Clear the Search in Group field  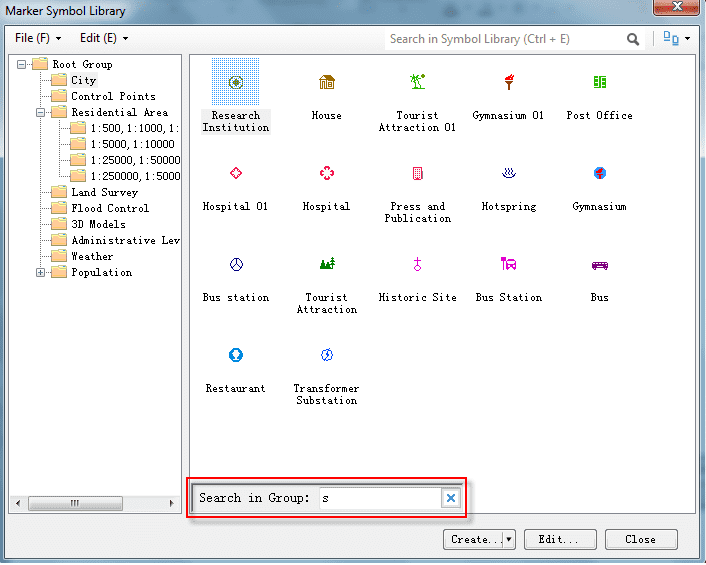[451, 498]
